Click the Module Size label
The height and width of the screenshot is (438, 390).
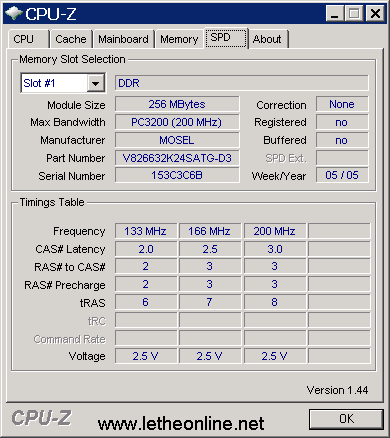76,105
